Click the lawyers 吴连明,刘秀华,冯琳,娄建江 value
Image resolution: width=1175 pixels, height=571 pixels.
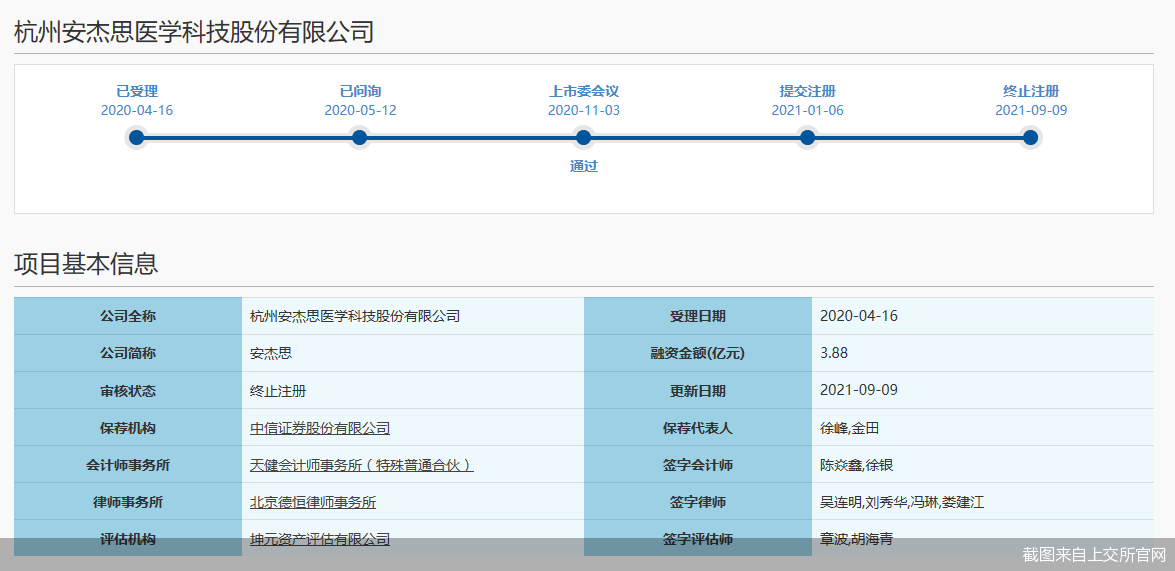point(902,502)
